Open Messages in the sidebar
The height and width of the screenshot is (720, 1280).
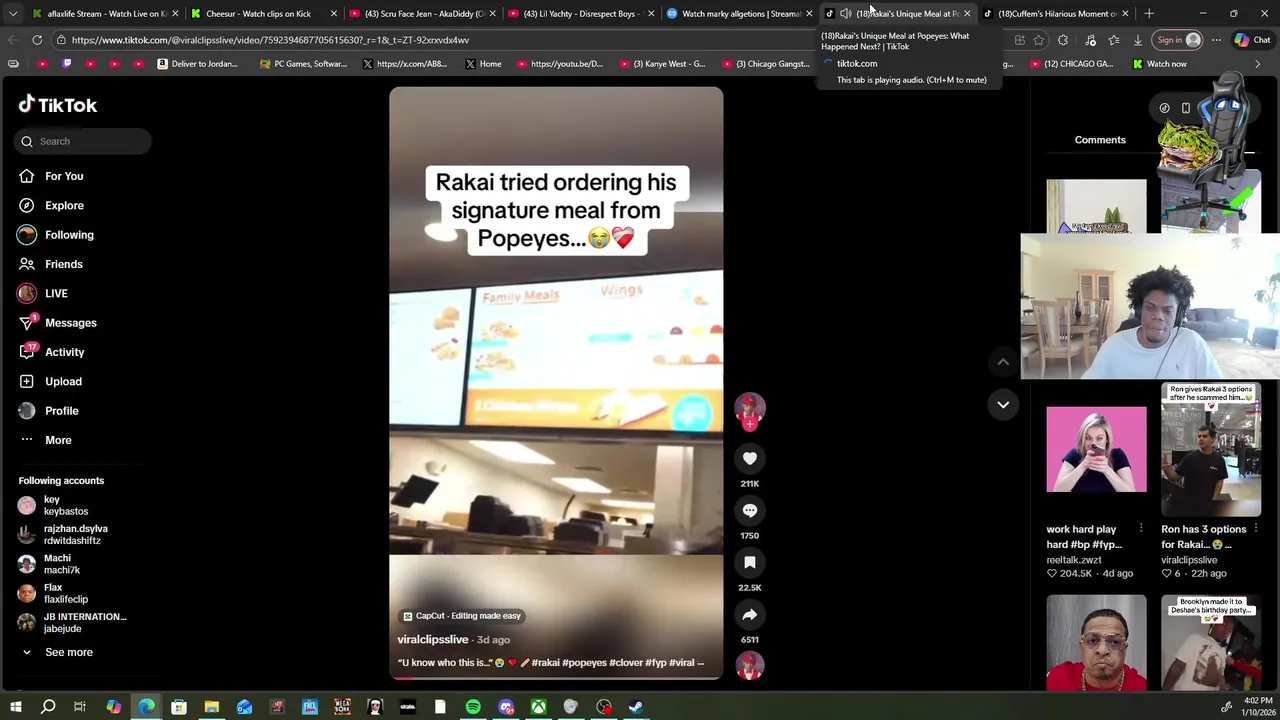(70, 323)
